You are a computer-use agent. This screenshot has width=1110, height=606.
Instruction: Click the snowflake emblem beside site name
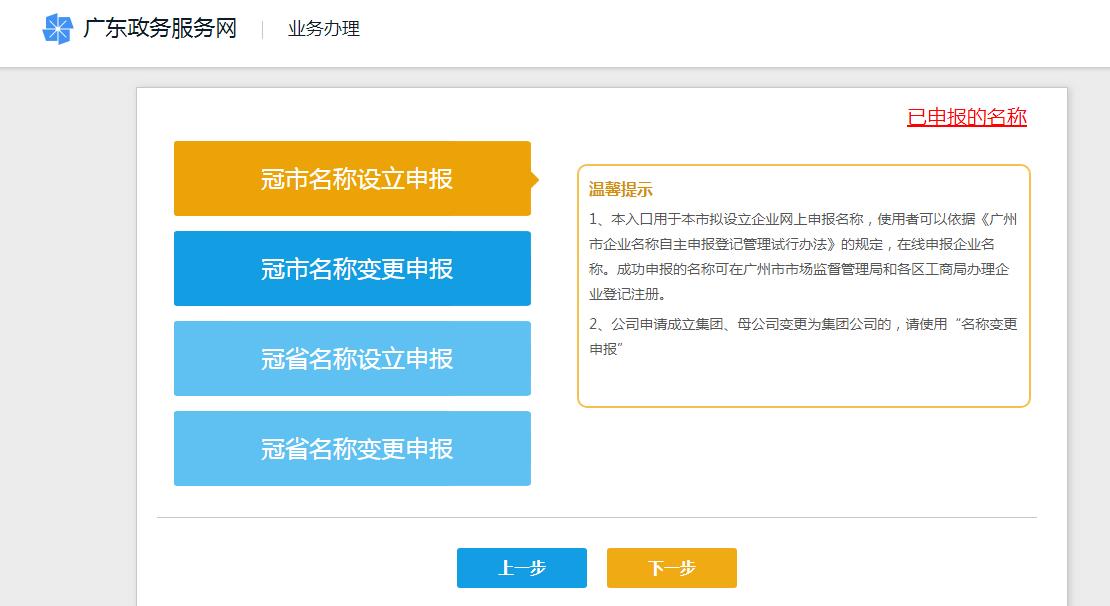[x=59, y=30]
